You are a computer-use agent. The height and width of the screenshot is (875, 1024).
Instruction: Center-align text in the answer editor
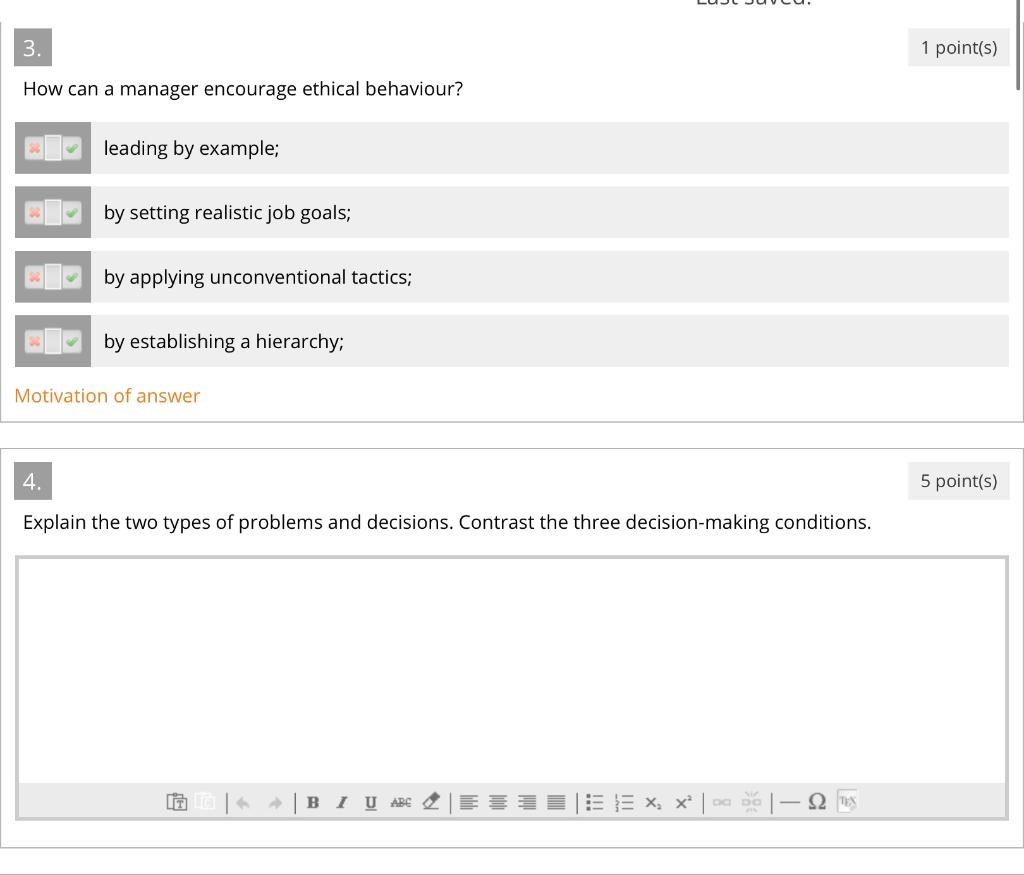pyautogui.click(x=497, y=801)
